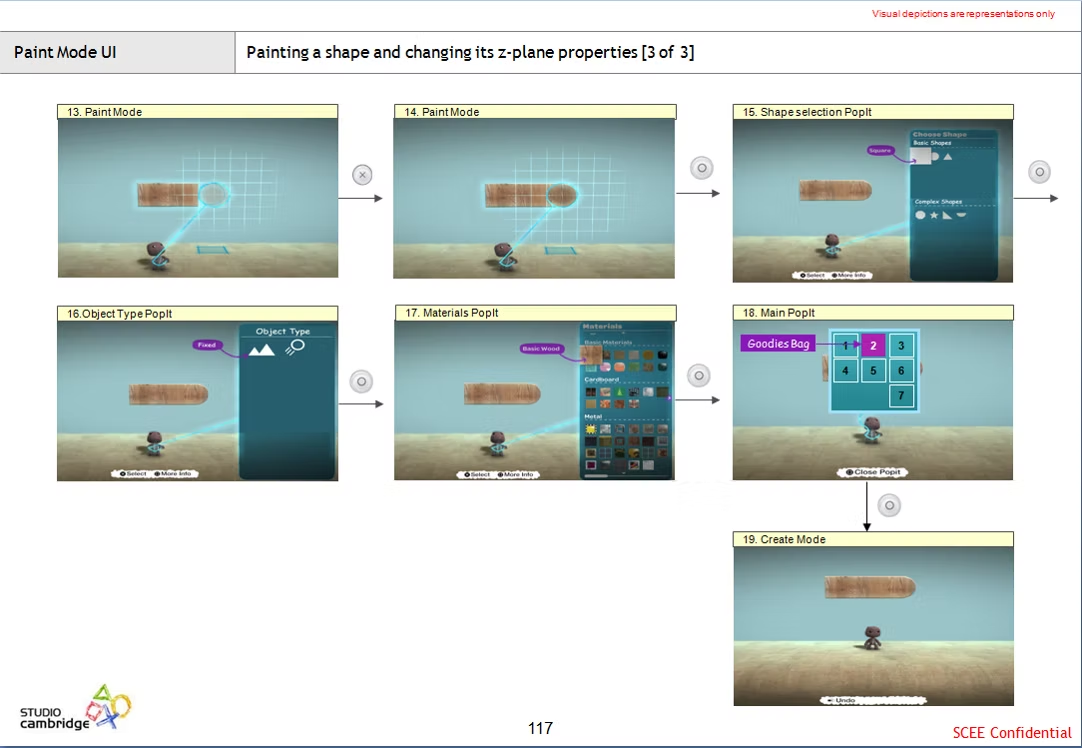Open Popit cell 4
Image resolution: width=1082 pixels, height=748 pixels.
(845, 371)
